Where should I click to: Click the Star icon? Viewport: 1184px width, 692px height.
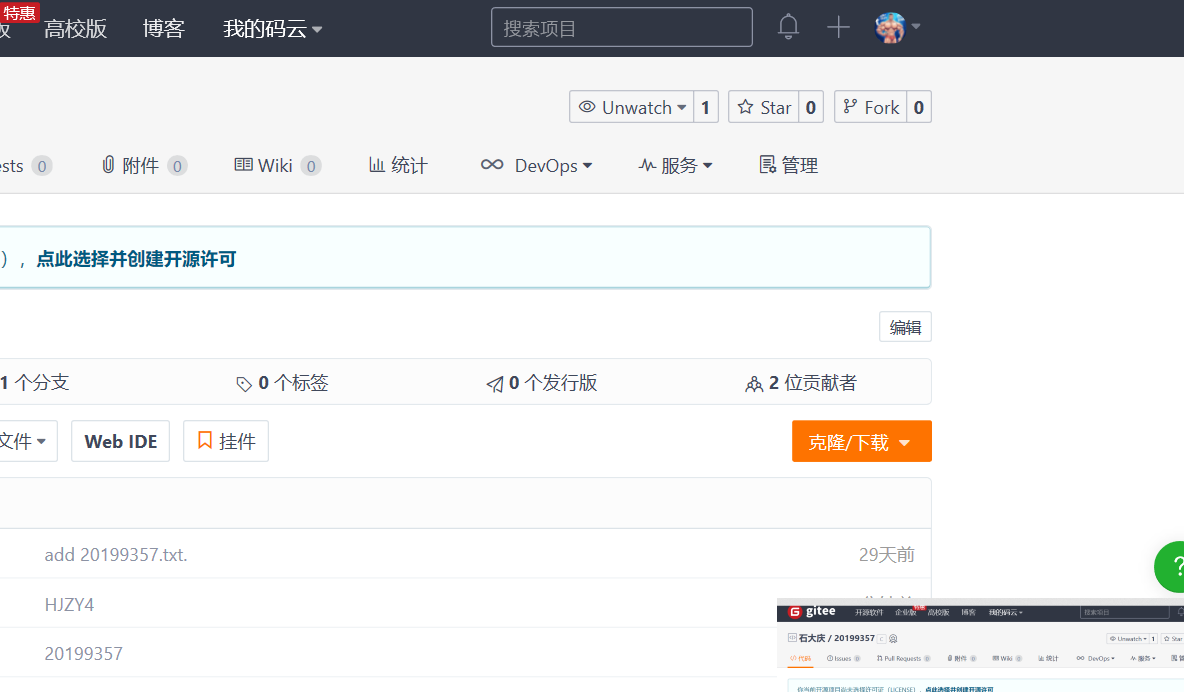click(x=745, y=107)
